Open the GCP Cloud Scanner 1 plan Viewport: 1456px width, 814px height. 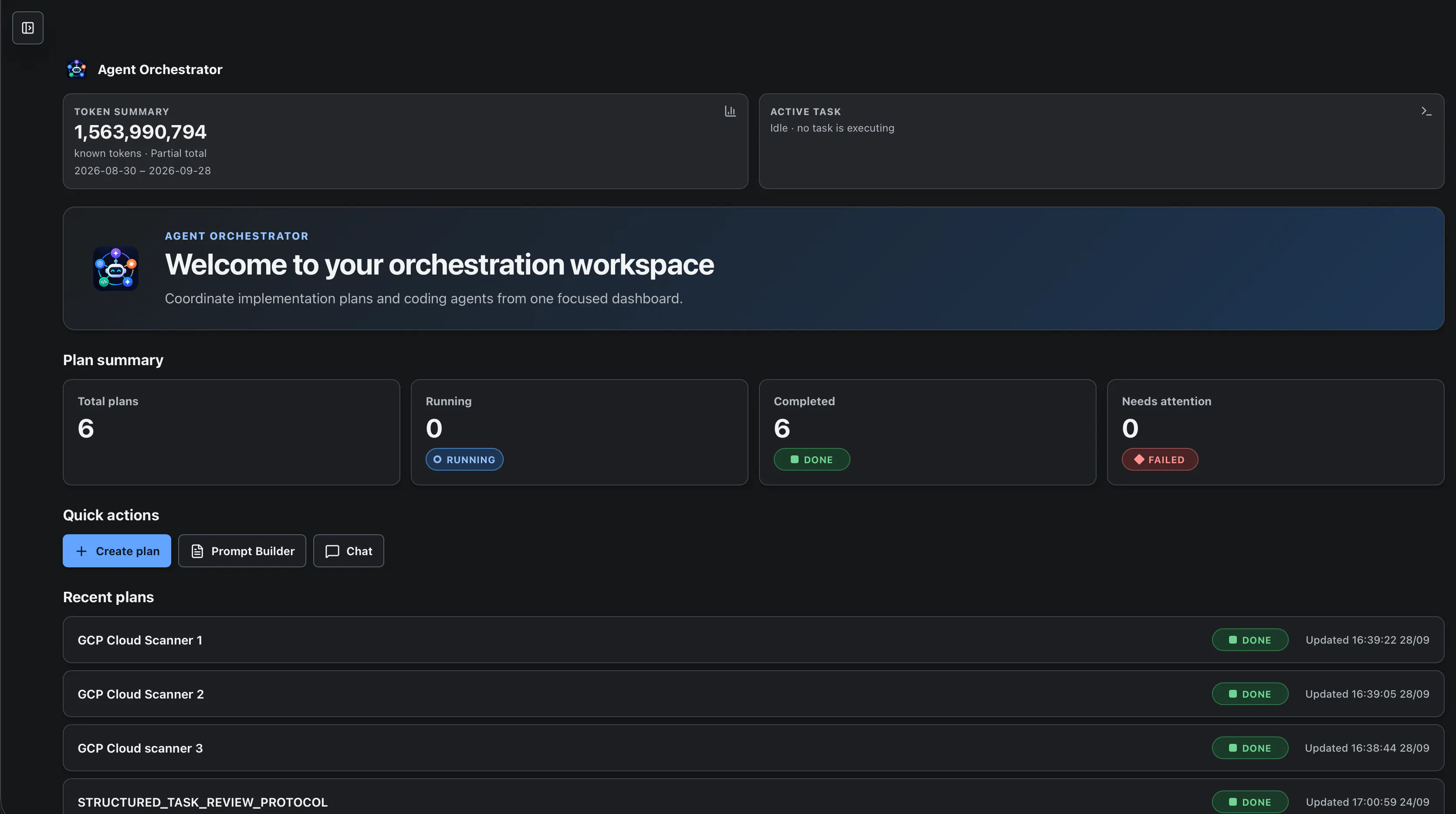(x=753, y=640)
